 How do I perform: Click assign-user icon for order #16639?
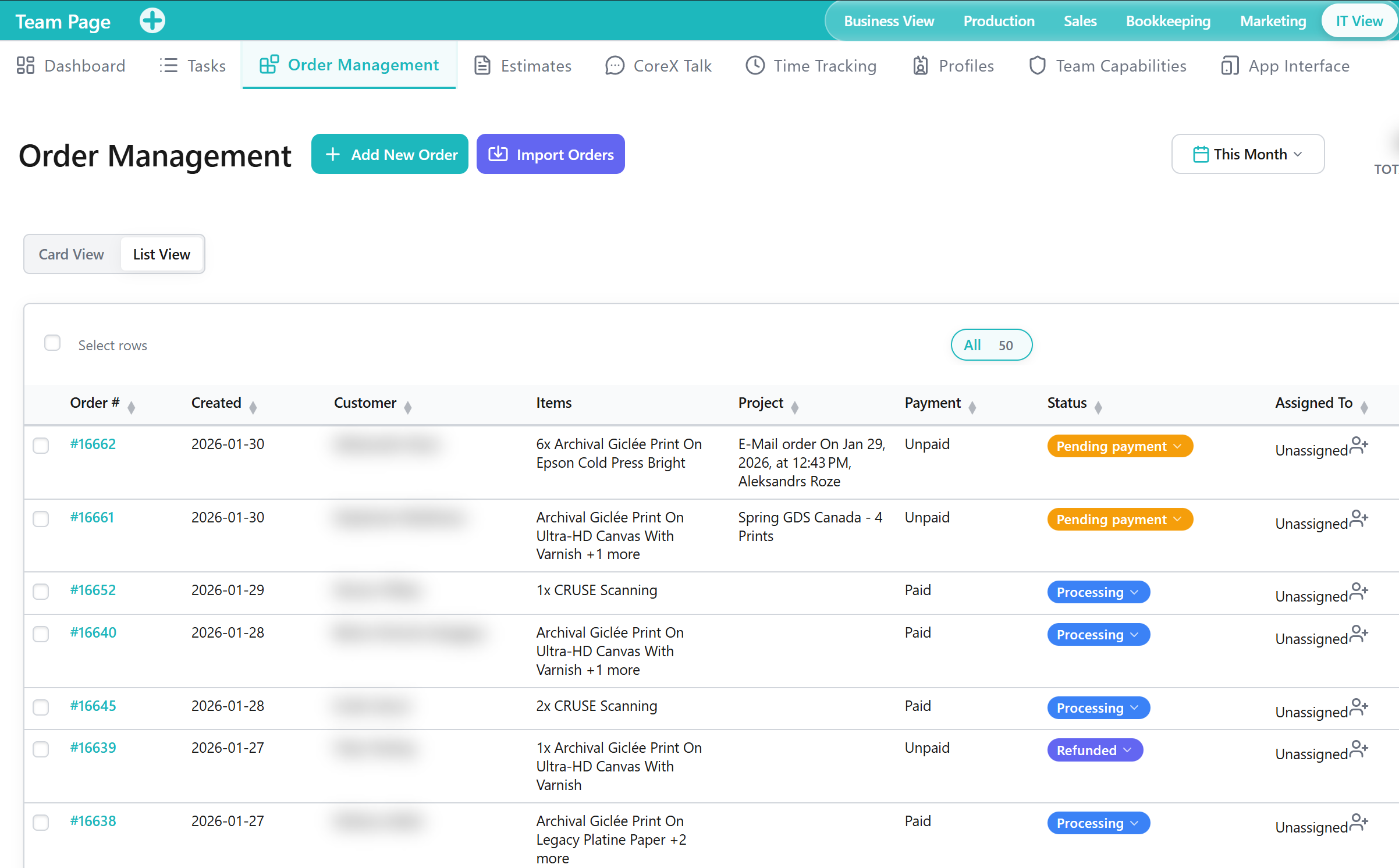[x=1358, y=749]
